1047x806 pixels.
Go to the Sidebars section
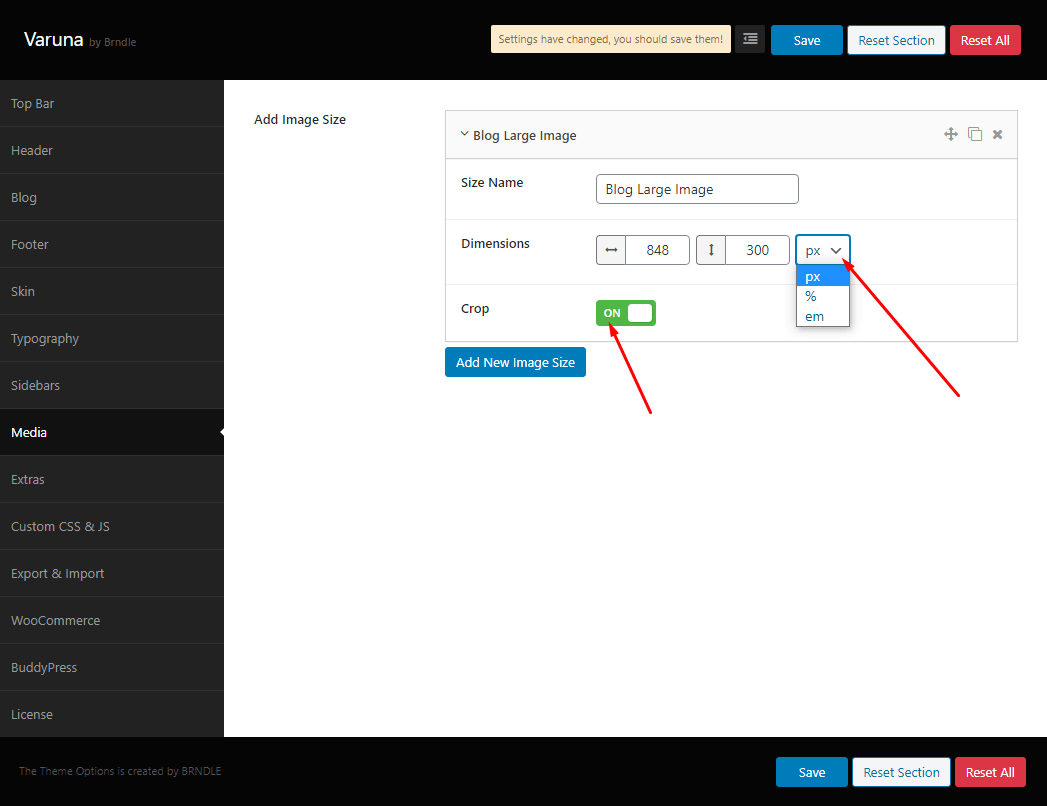[x=112, y=385]
